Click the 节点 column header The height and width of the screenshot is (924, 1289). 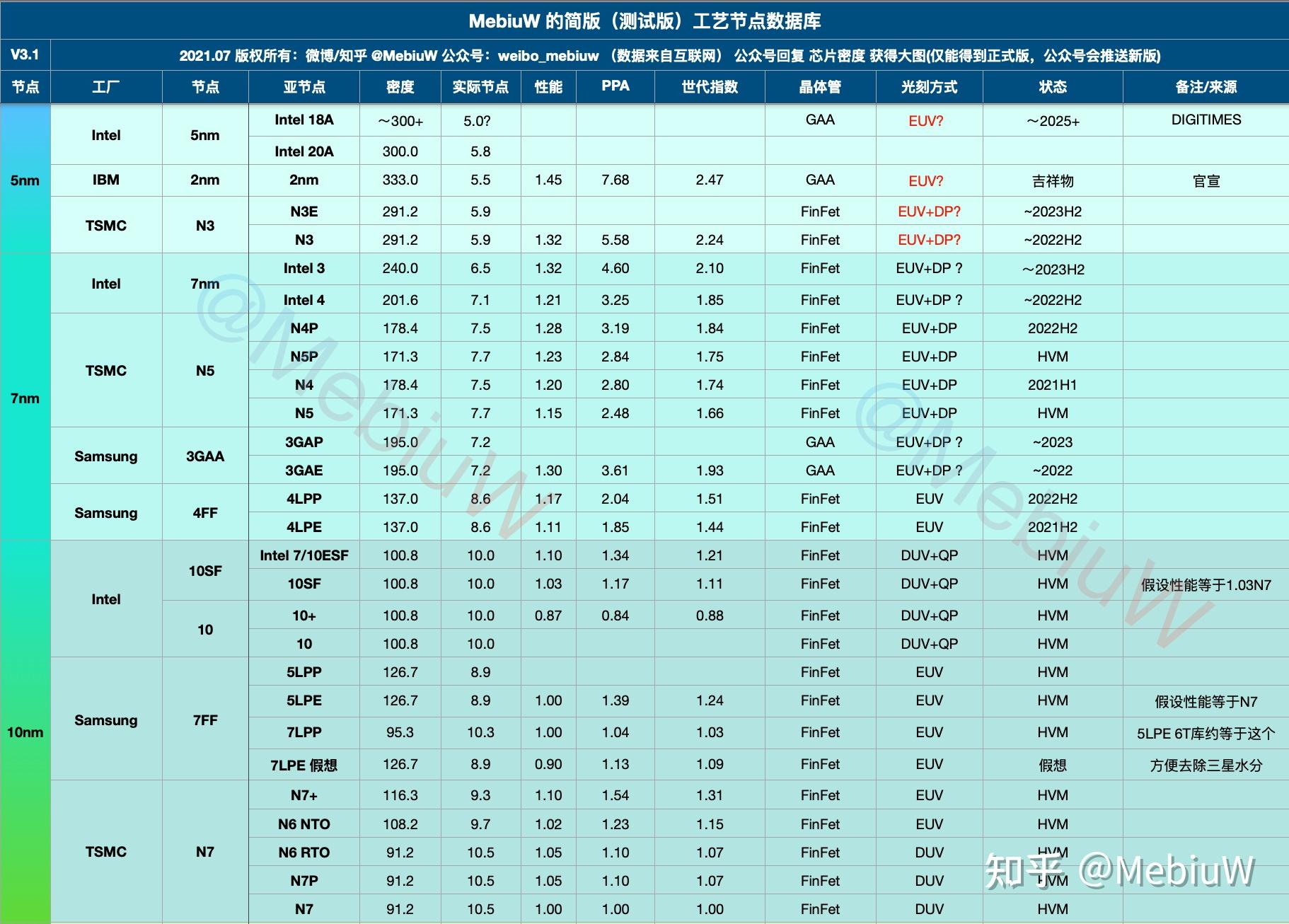[x=25, y=86]
